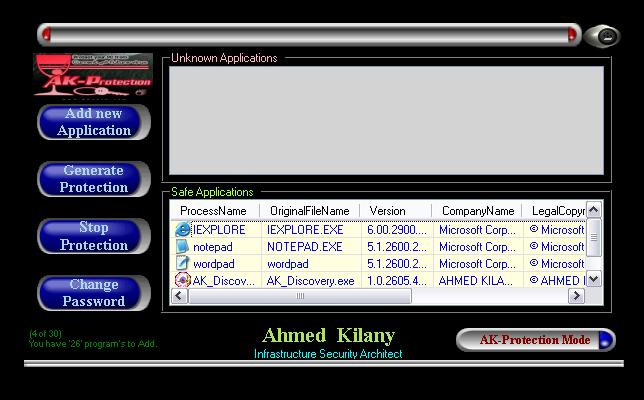Toggle the AK-Protection Mode switch
This screenshot has width=644, height=400.
click(x=536, y=340)
